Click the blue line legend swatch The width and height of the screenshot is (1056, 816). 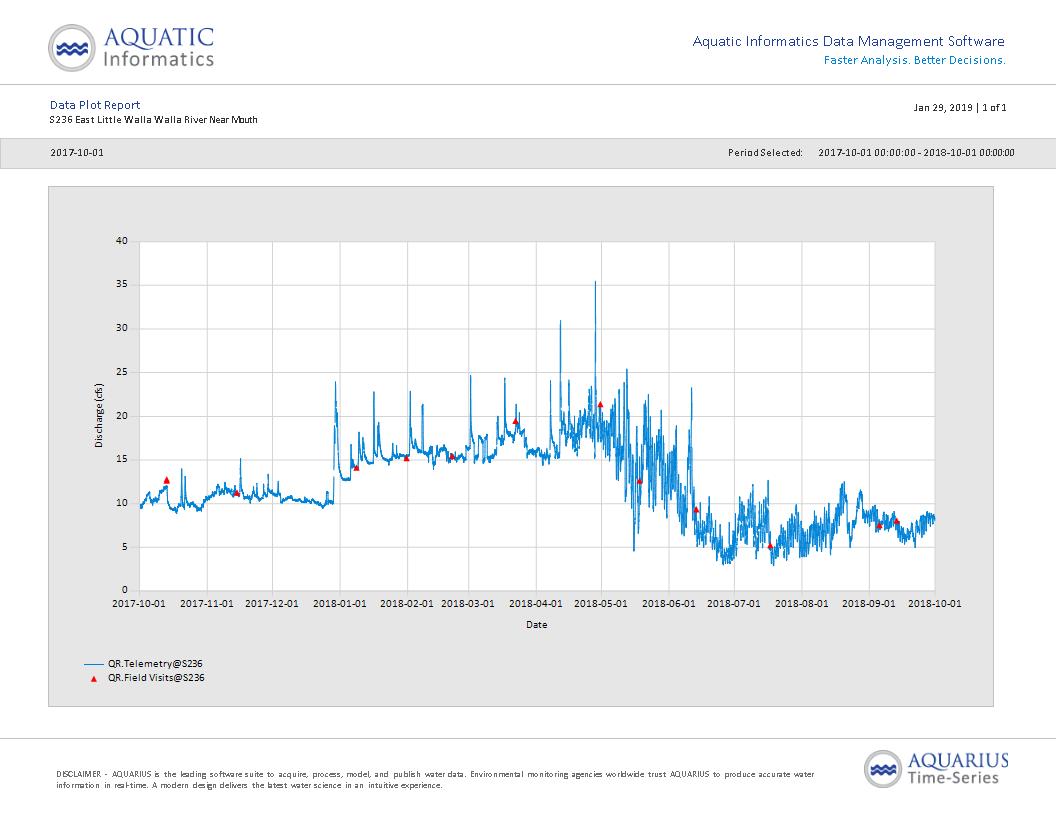coord(94,665)
